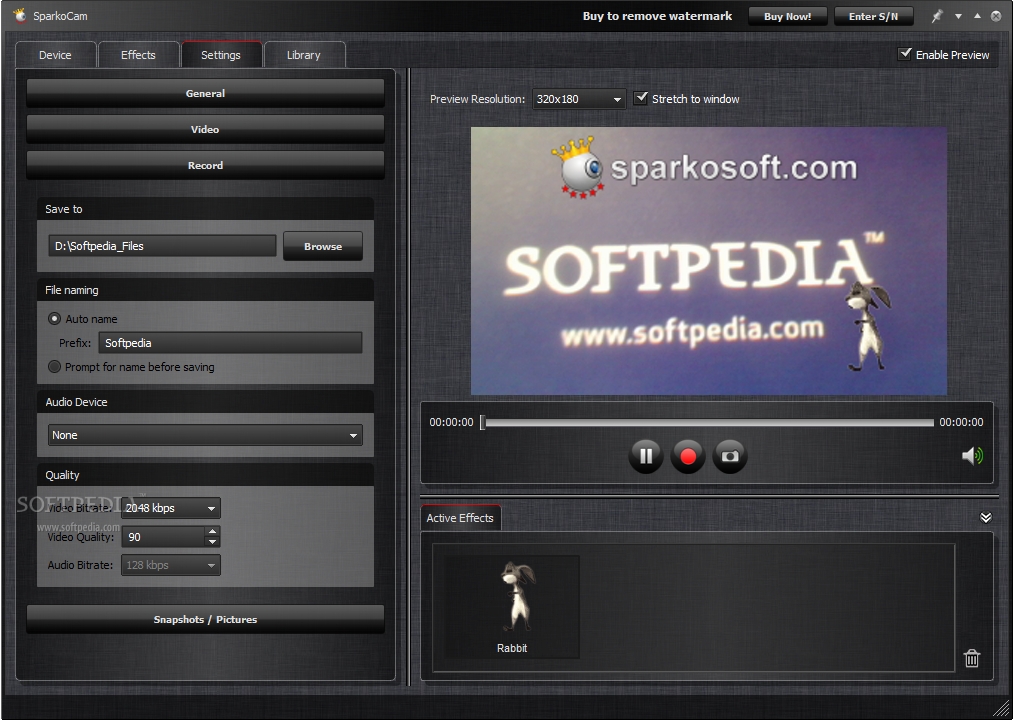This screenshot has width=1013, height=720.
Task: Open the disabled Audio Bitrate dropdown
Action: pos(171,565)
